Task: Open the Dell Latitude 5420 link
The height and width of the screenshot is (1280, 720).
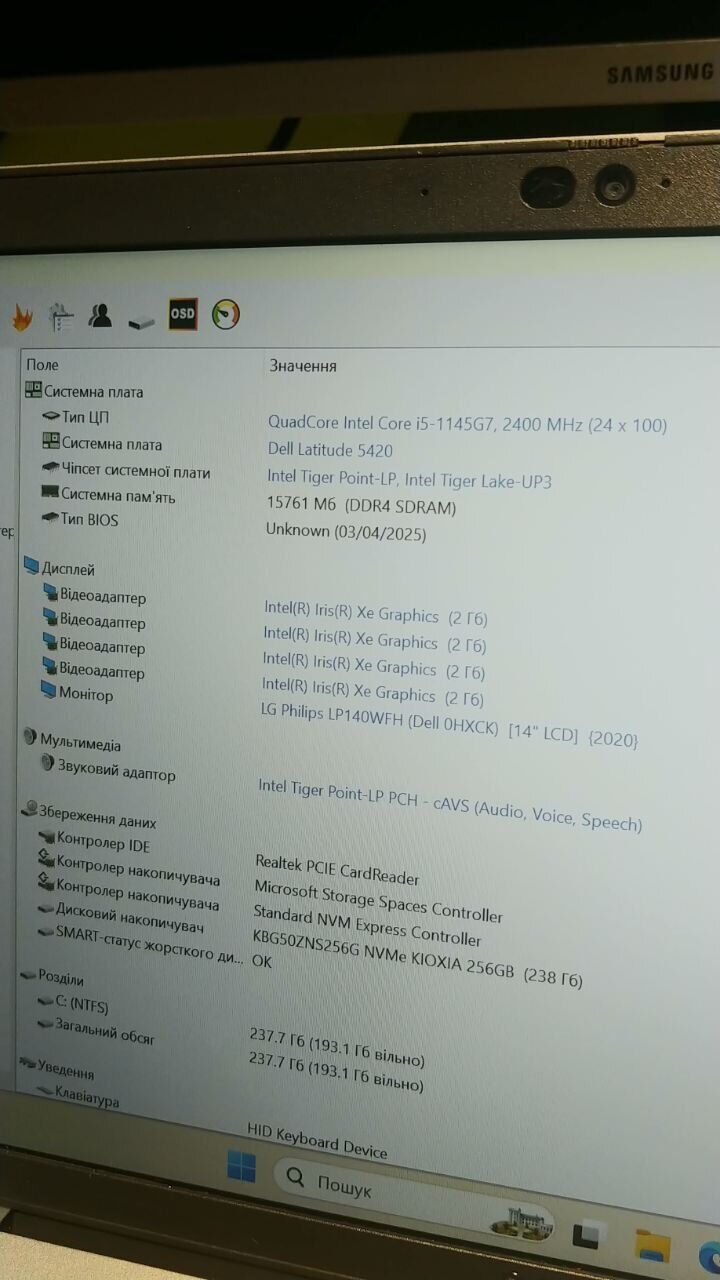Action: click(330, 451)
